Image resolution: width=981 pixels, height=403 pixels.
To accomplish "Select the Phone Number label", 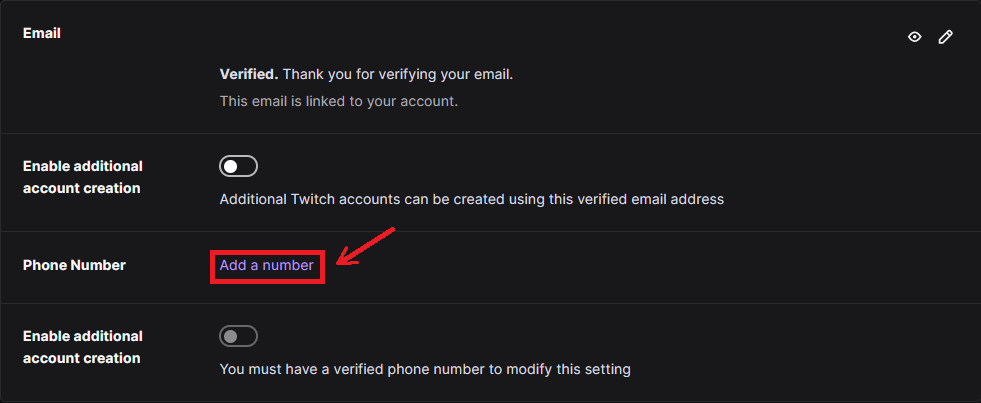I will [74, 265].
